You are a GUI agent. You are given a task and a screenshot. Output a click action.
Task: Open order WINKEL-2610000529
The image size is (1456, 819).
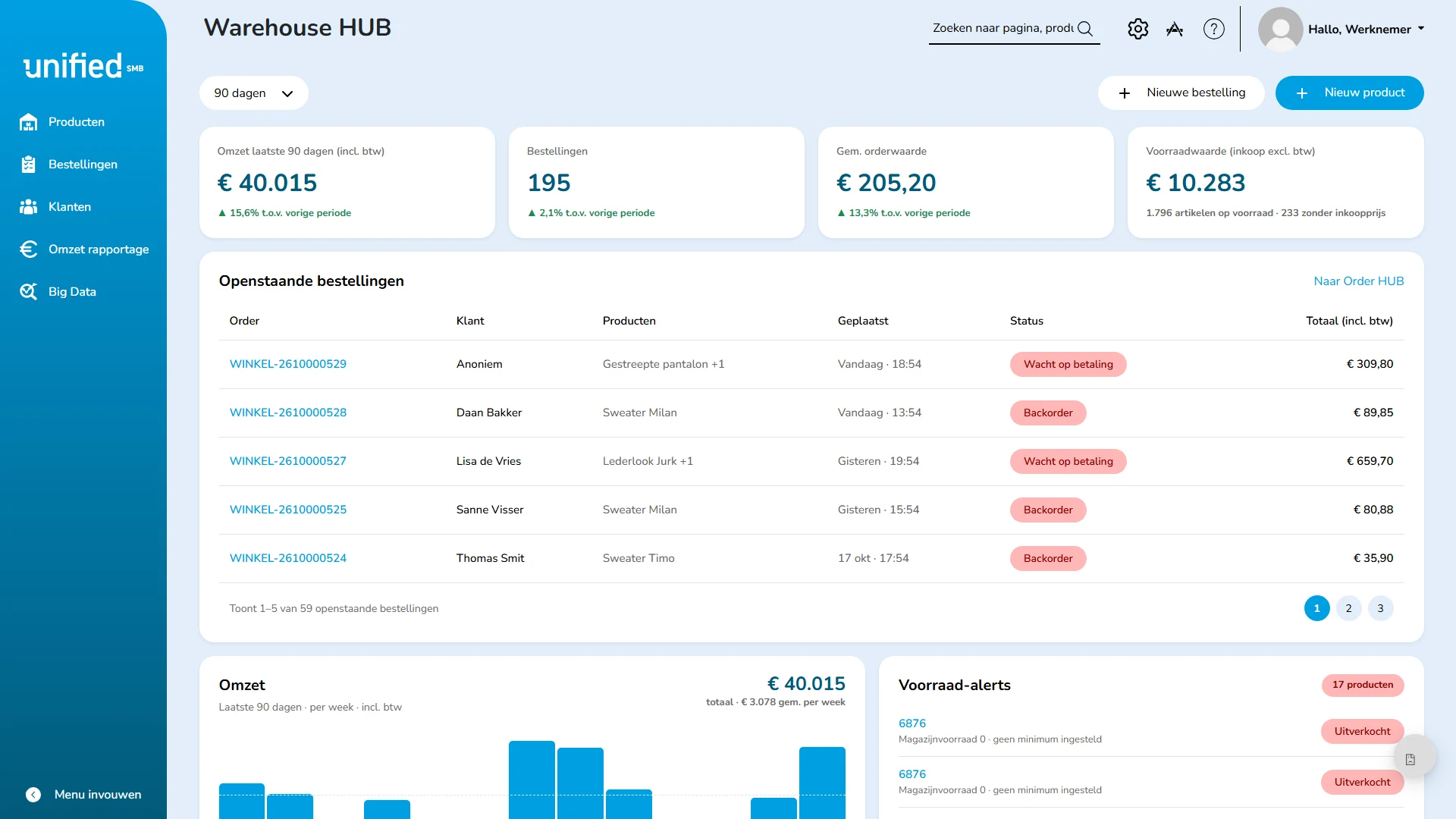[x=287, y=364]
